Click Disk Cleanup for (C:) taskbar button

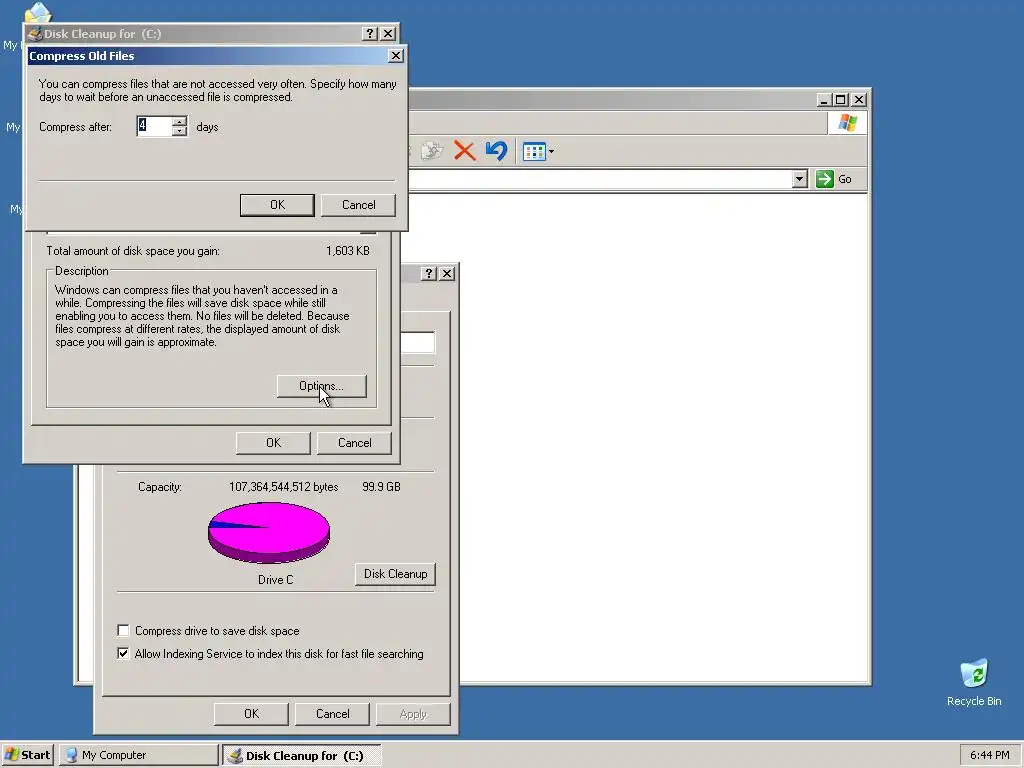pyautogui.click(x=302, y=755)
